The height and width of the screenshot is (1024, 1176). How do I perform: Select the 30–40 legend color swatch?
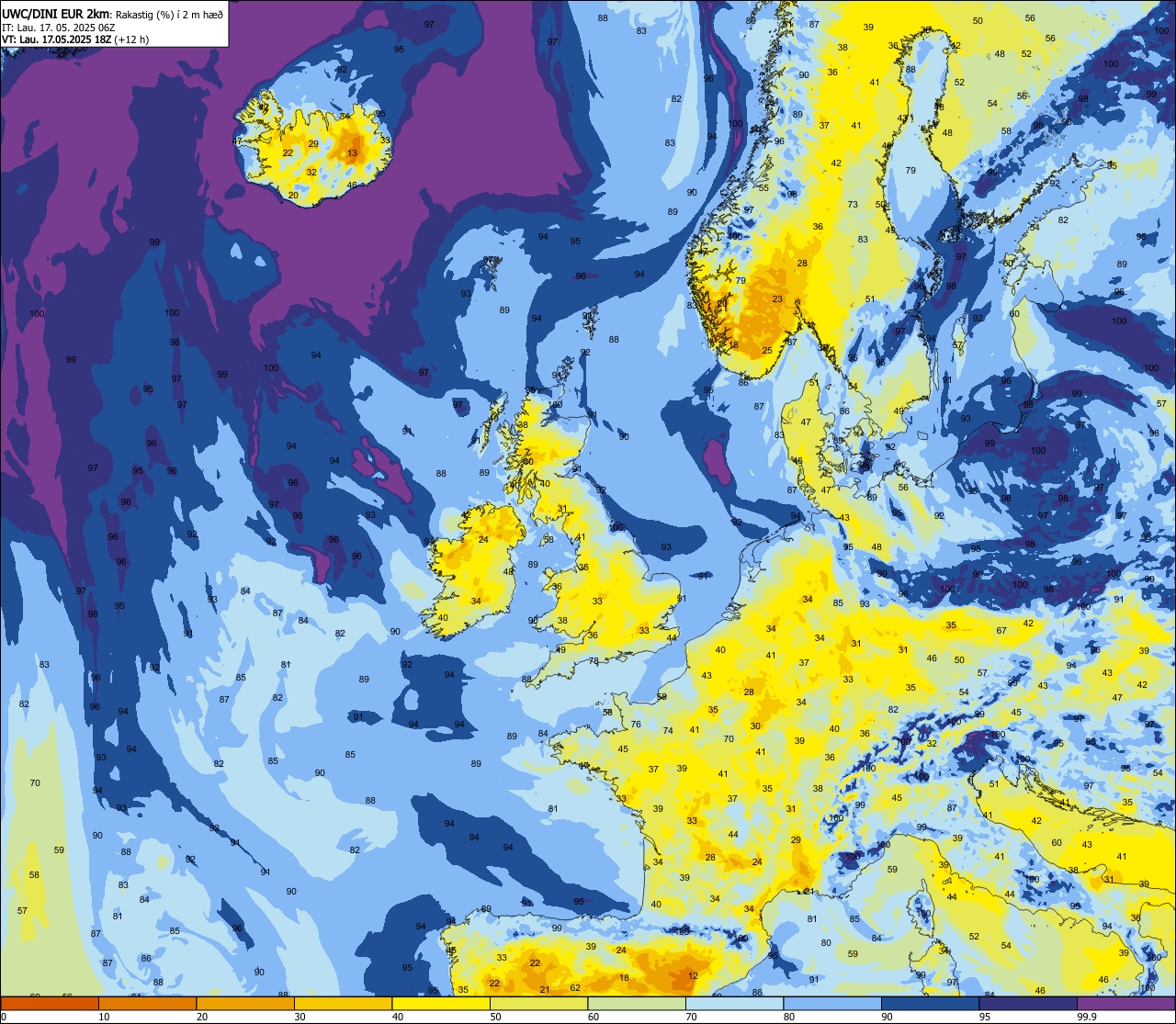[343, 1004]
